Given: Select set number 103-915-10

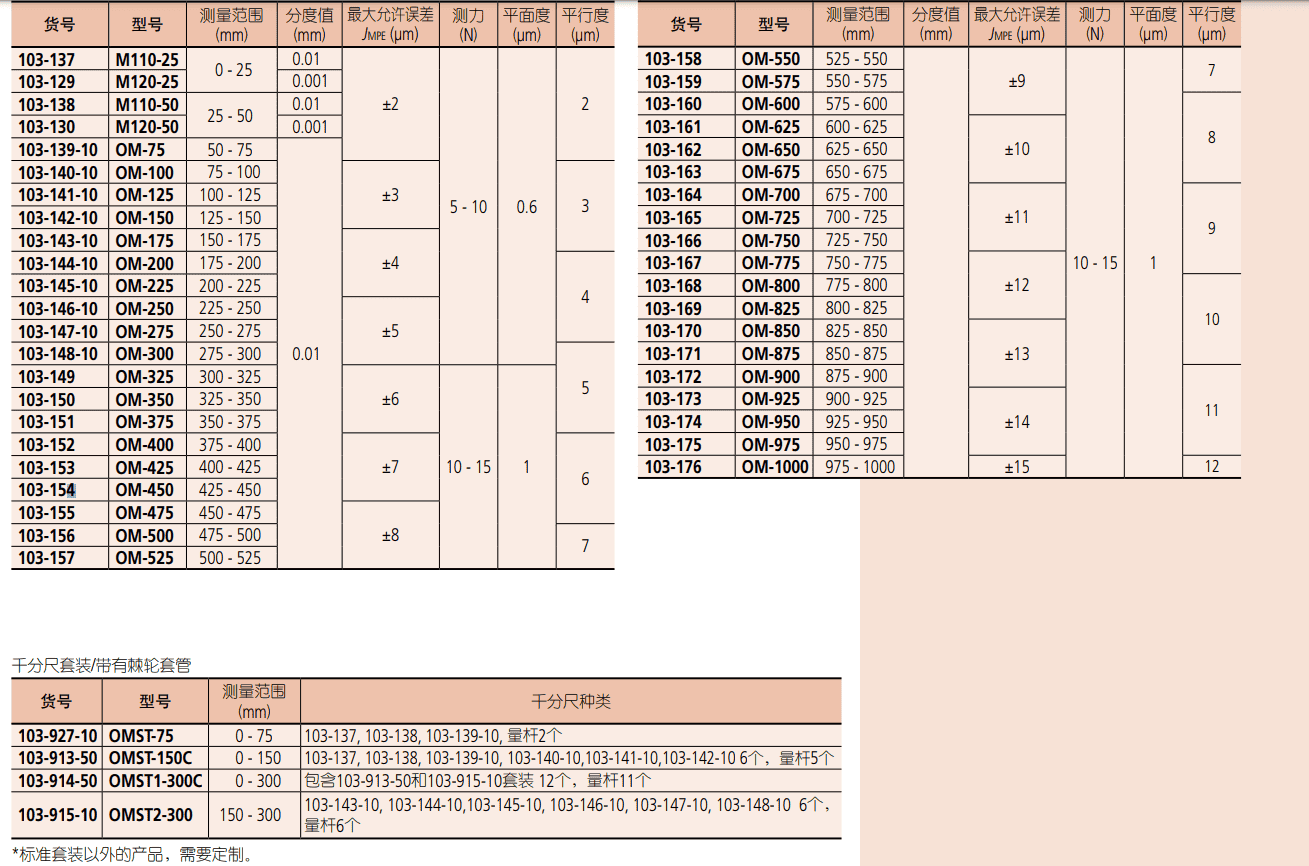Looking at the screenshot, I should tap(58, 815).
